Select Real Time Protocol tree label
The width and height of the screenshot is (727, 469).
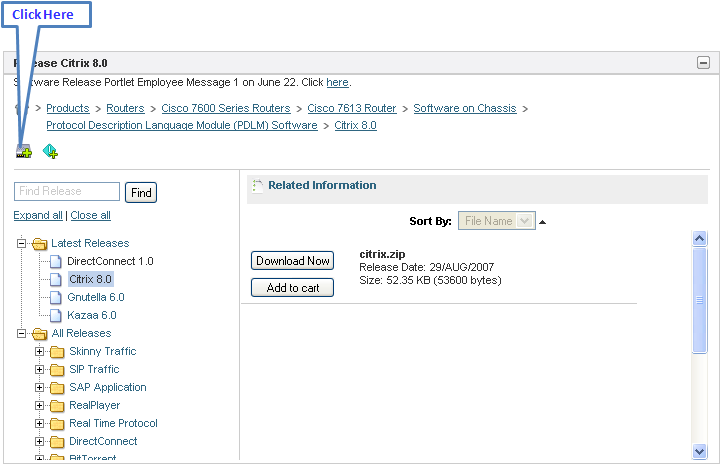(113, 424)
